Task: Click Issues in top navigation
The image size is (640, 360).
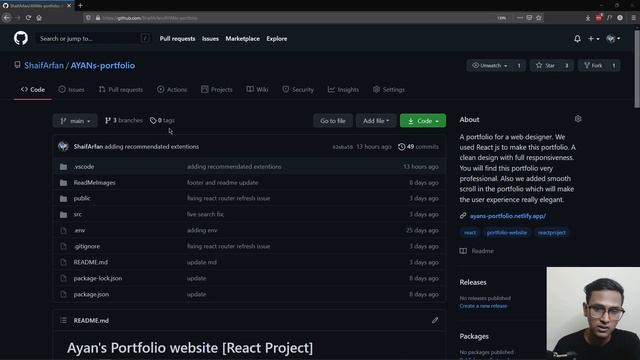Action: coord(210,39)
